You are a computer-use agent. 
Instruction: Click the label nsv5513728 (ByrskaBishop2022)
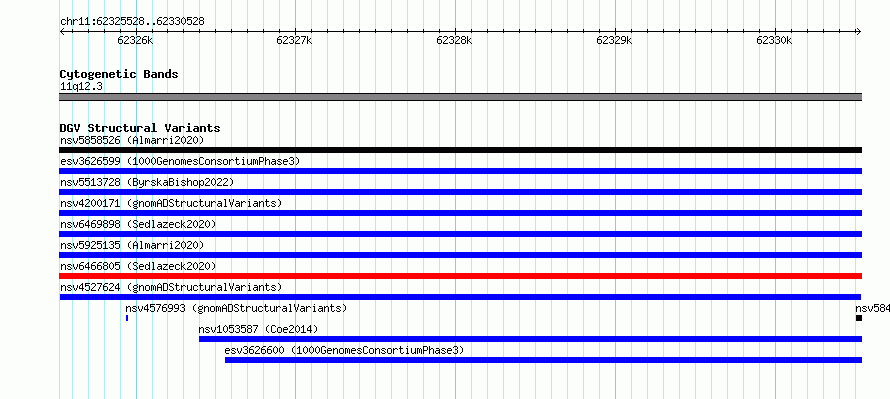(x=147, y=182)
